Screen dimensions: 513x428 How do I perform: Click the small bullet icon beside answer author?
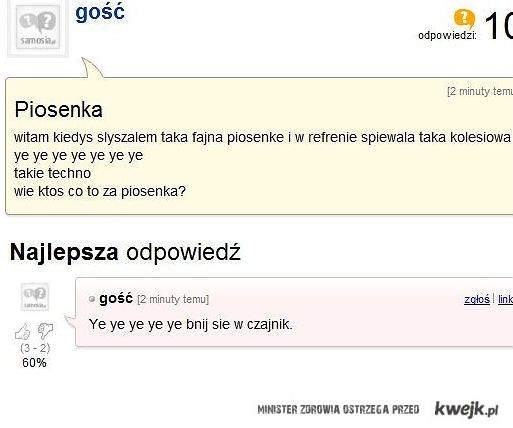[92, 299]
